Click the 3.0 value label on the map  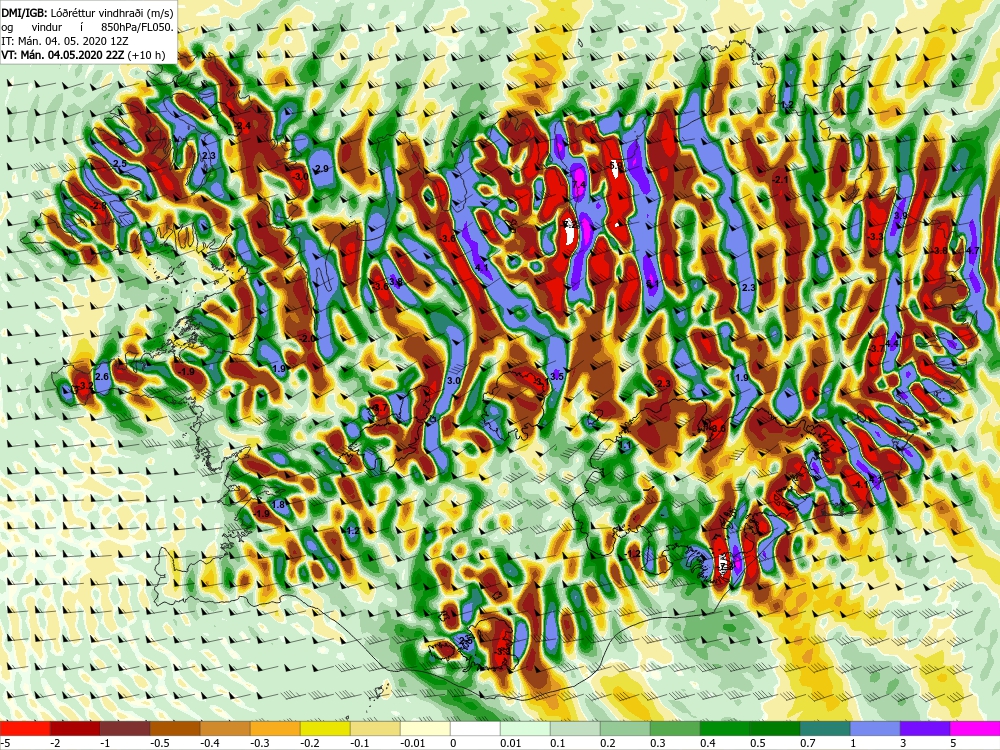(x=453, y=381)
